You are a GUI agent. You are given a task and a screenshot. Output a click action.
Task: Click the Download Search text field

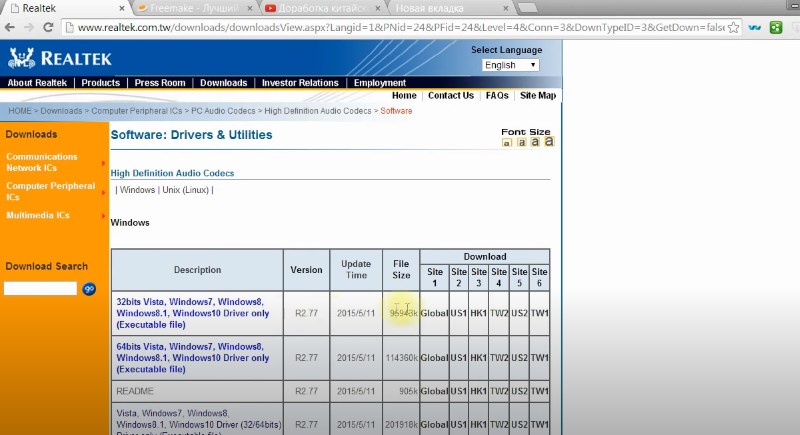[x=40, y=288]
